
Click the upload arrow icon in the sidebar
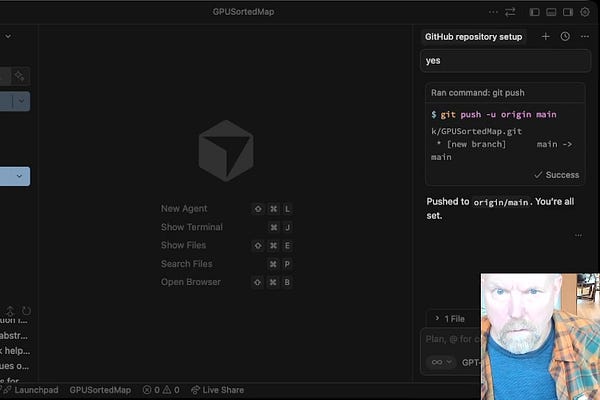coord(10,310)
